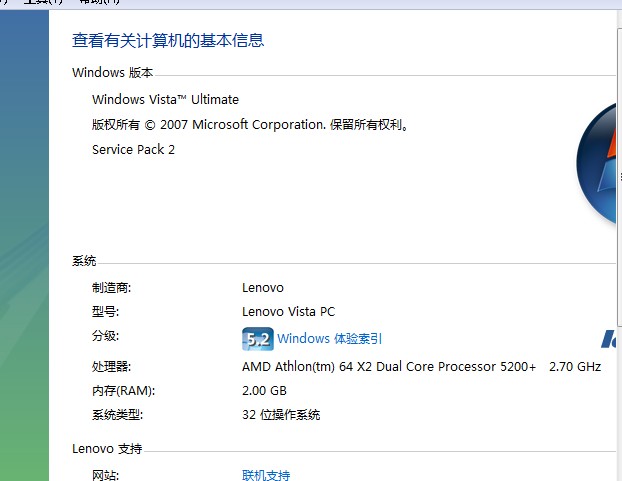This screenshot has width=622, height=481.
Task: Open the 联机支持 link
Action: [266, 475]
